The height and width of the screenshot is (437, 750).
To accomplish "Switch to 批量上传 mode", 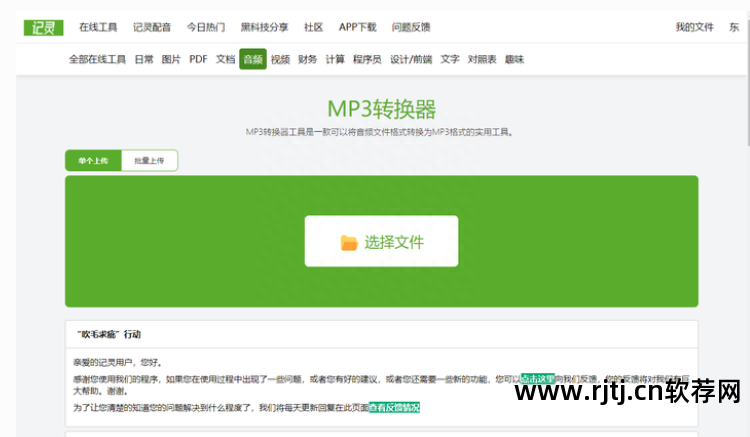I will click(149, 160).
